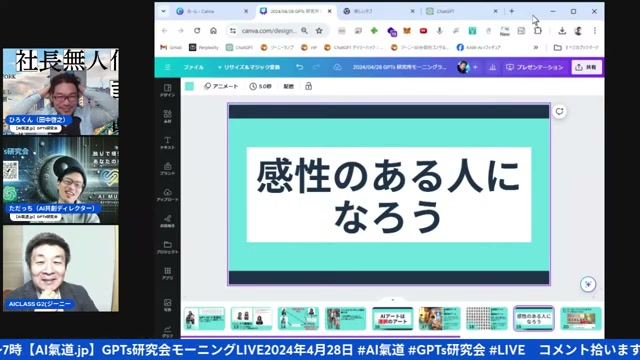The image size is (640, 360).
Task: Open the Position button in toolbar
Action: (x=289, y=86)
